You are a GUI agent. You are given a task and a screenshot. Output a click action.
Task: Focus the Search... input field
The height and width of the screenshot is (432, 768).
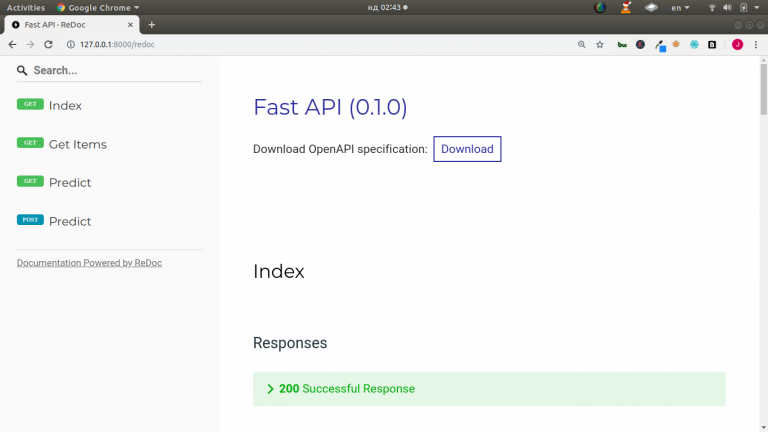118,71
